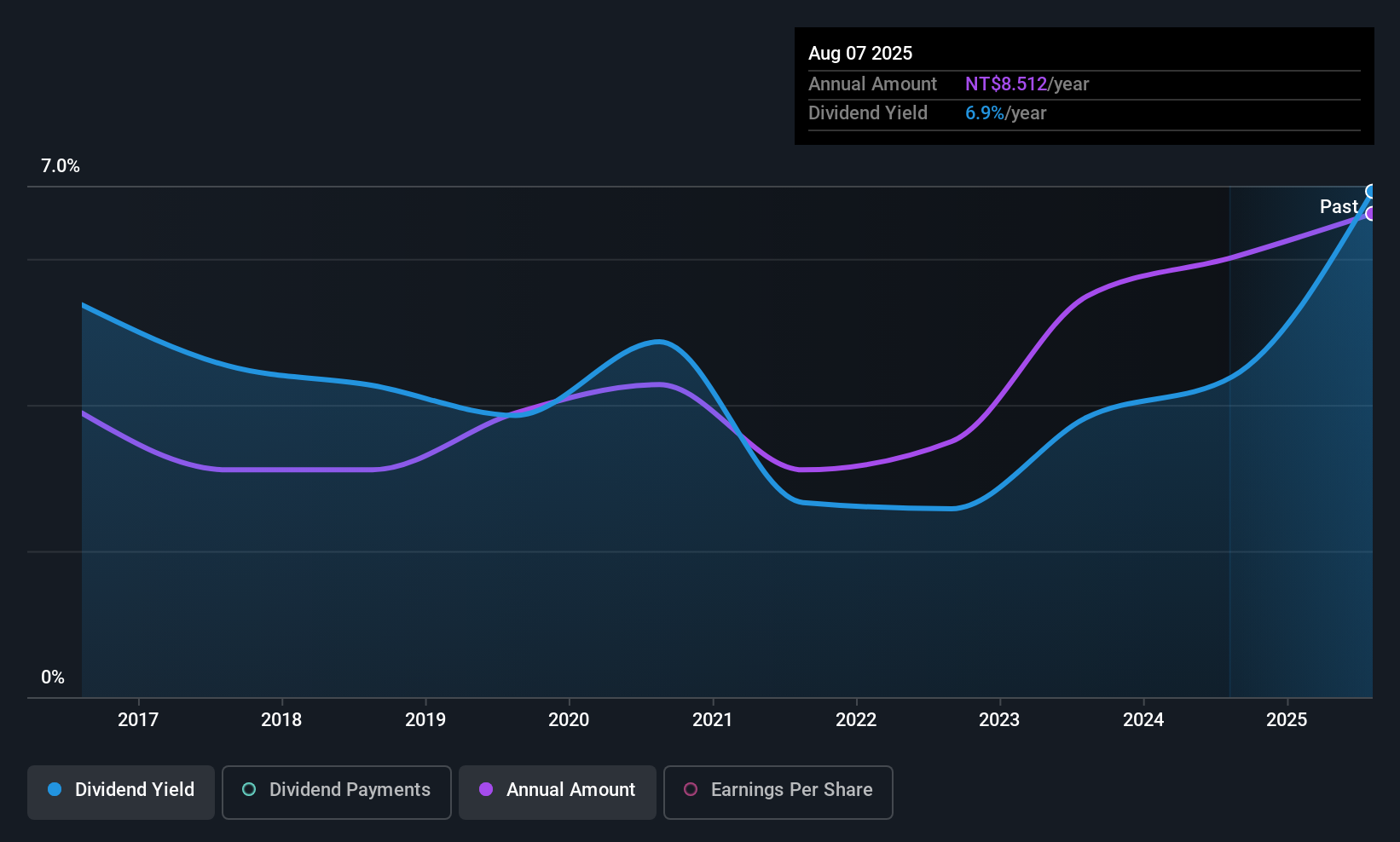Screen dimensions: 1400x842
Task: Click the blue Dividend Yield line endpoint marker
Action: click(x=1371, y=192)
